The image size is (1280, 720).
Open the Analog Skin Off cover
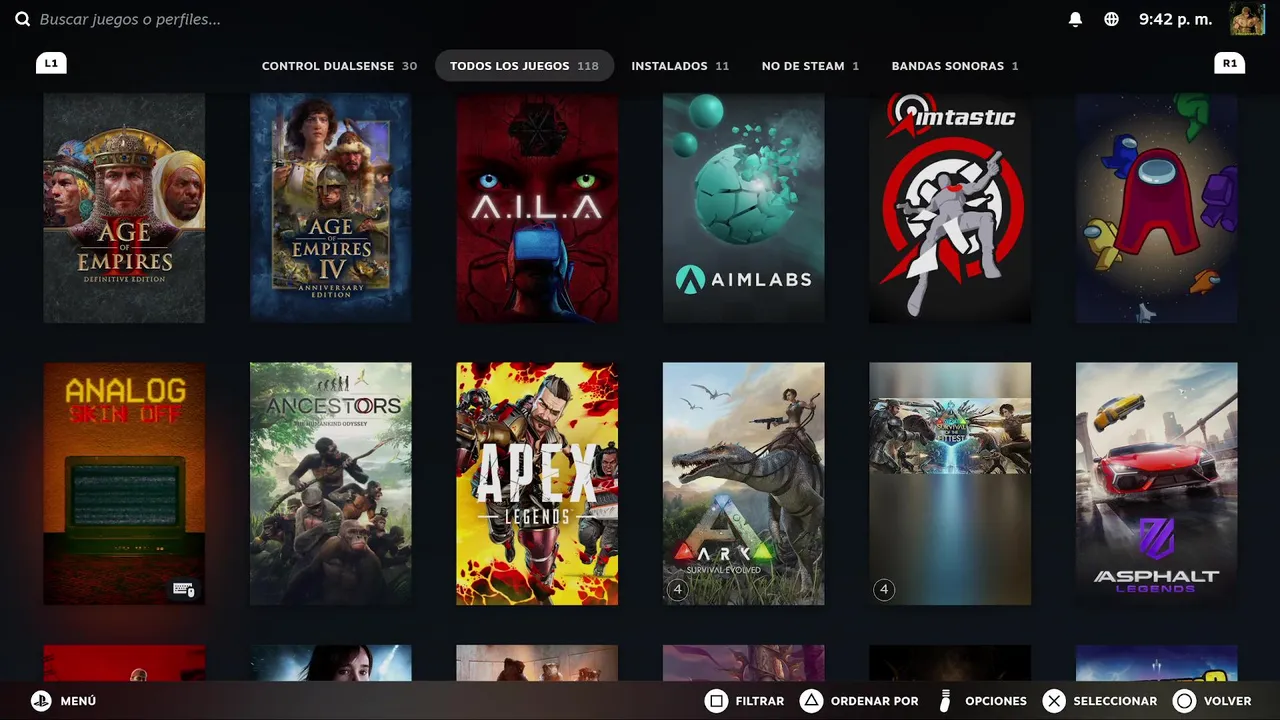click(x=124, y=484)
